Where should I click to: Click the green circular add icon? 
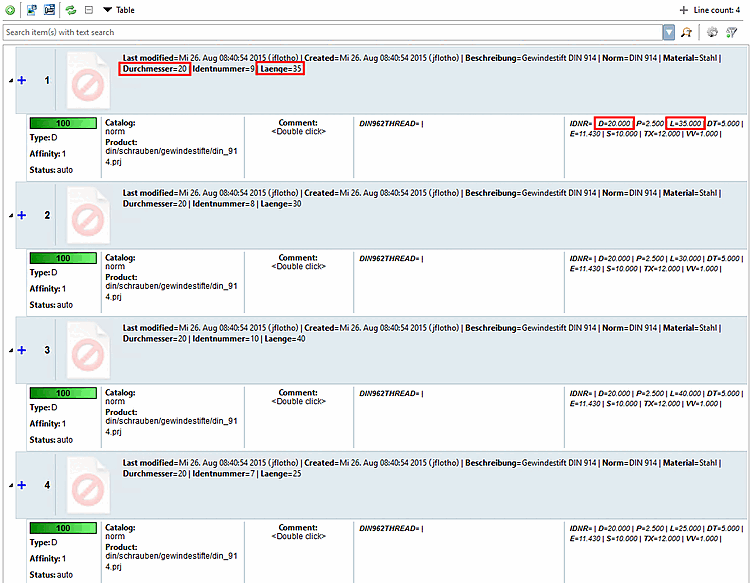10,10
